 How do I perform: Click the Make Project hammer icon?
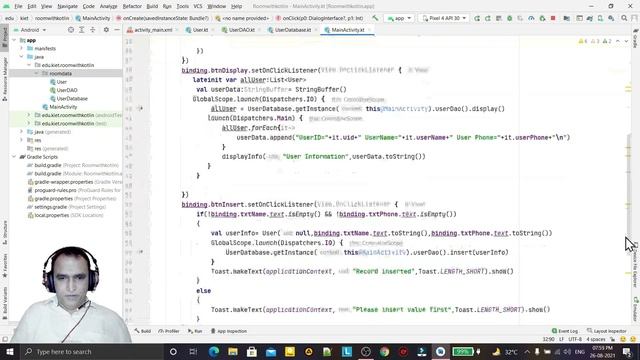point(375,18)
